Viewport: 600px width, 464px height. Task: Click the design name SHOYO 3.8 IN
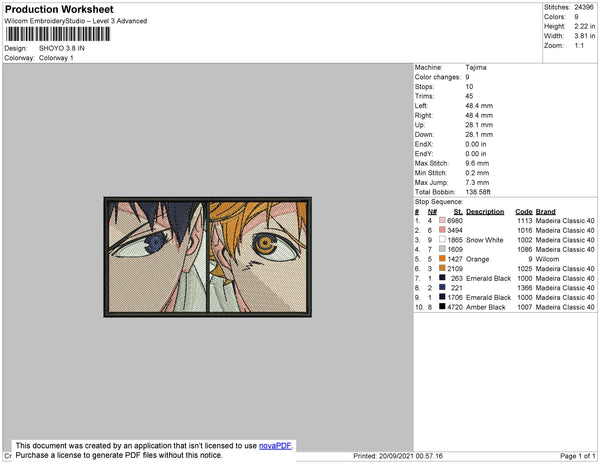(62, 48)
